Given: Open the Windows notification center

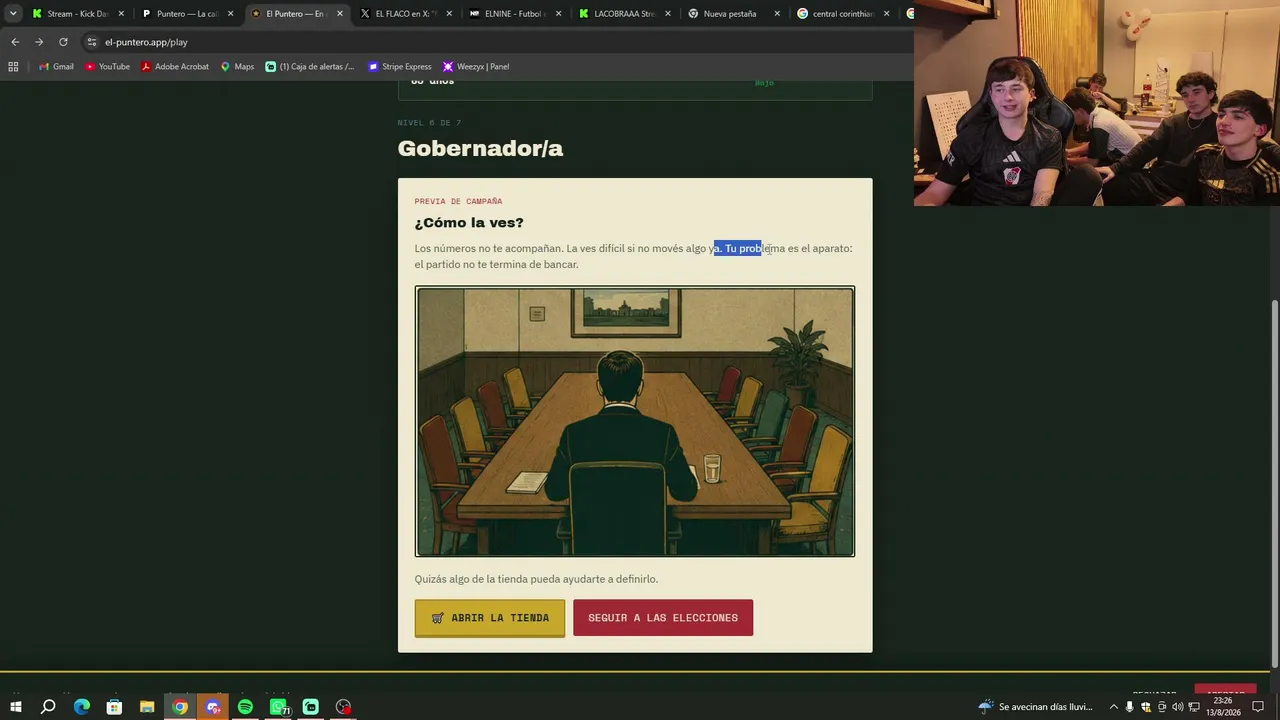Looking at the screenshot, I should (1258, 707).
